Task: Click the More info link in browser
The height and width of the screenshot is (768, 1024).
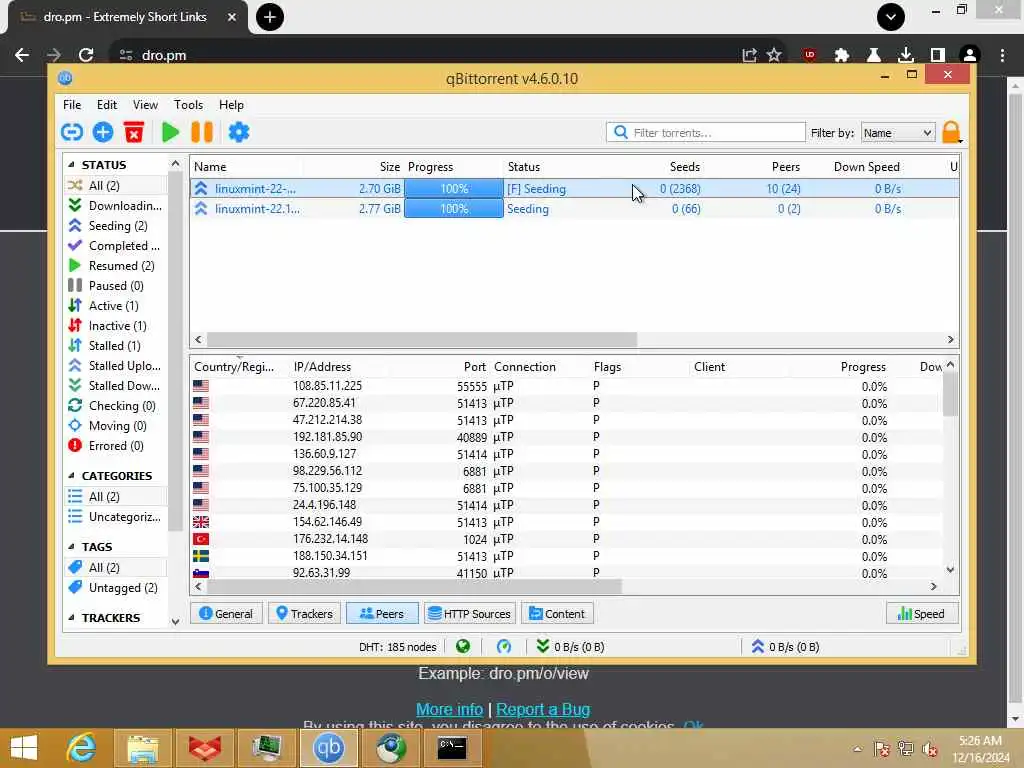Action: point(449,709)
